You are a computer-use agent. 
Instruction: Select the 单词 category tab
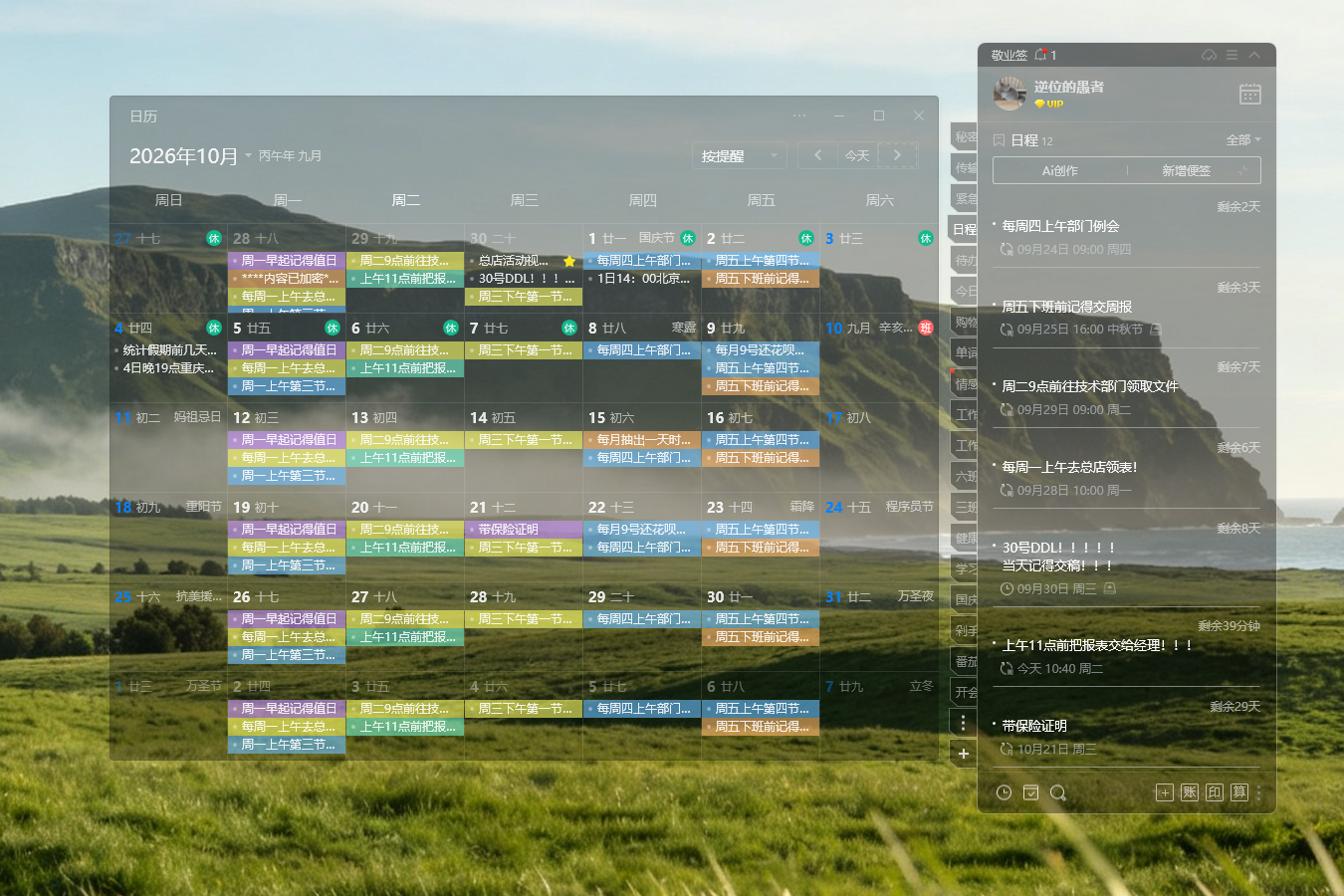pos(964,353)
